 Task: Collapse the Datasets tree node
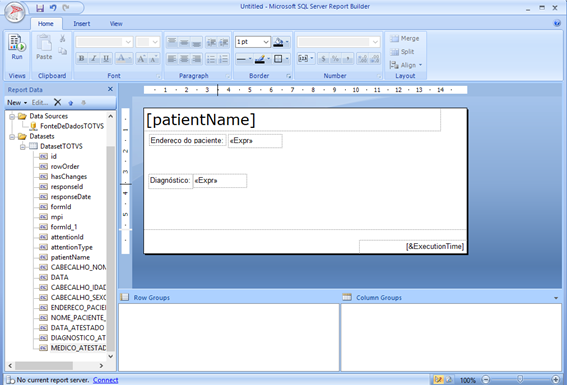tap(12, 137)
